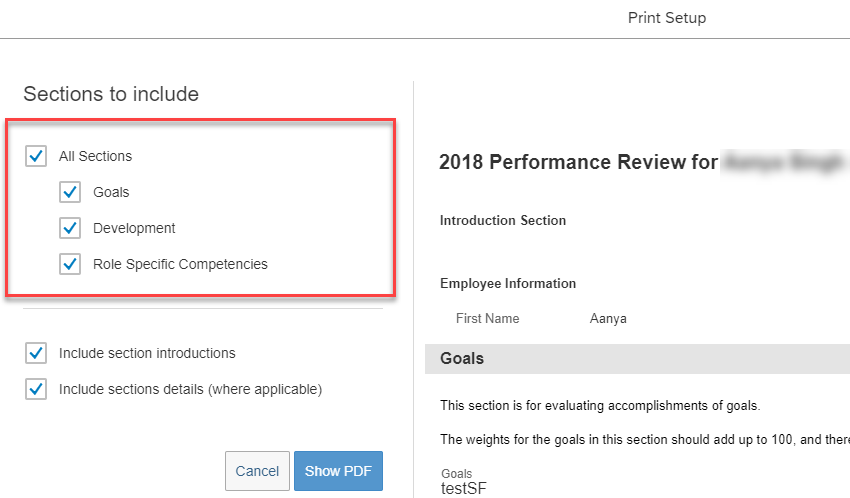The image size is (850, 498).
Task: Select the Introduction Section heading in preview
Action: coord(503,221)
